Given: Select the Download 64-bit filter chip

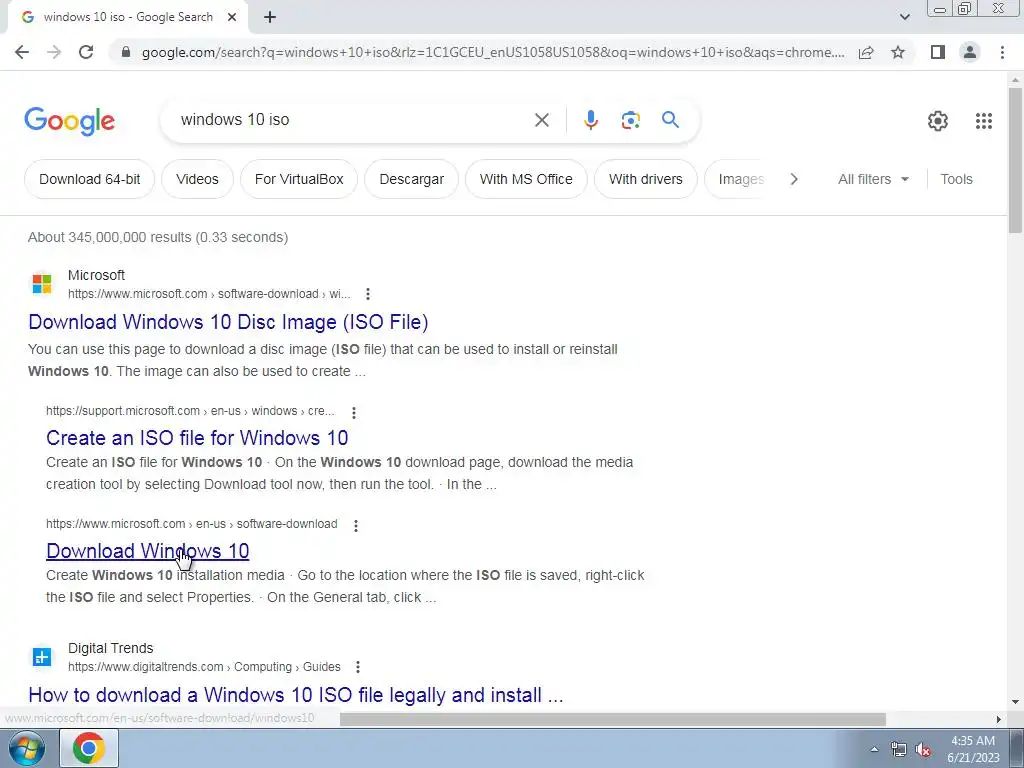Looking at the screenshot, I should 89,179.
